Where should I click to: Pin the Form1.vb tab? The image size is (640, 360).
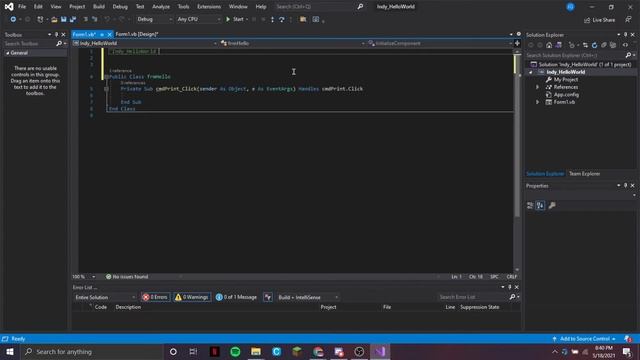point(102,34)
